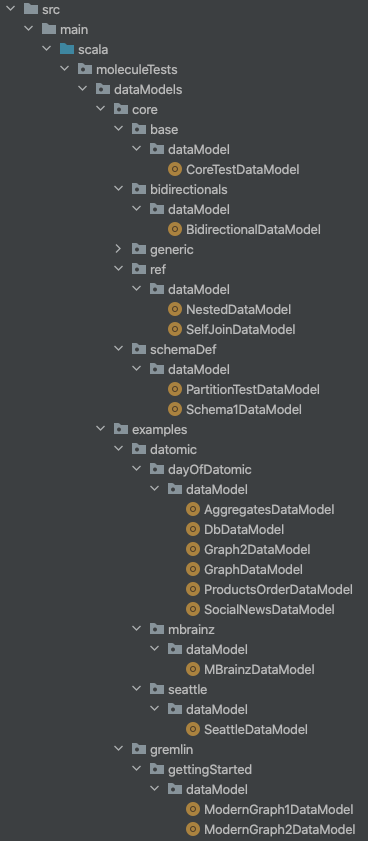Screen dimensions: 368x841
Task: Click the gremlin package folder icon
Action: pyautogui.click(x=139, y=749)
